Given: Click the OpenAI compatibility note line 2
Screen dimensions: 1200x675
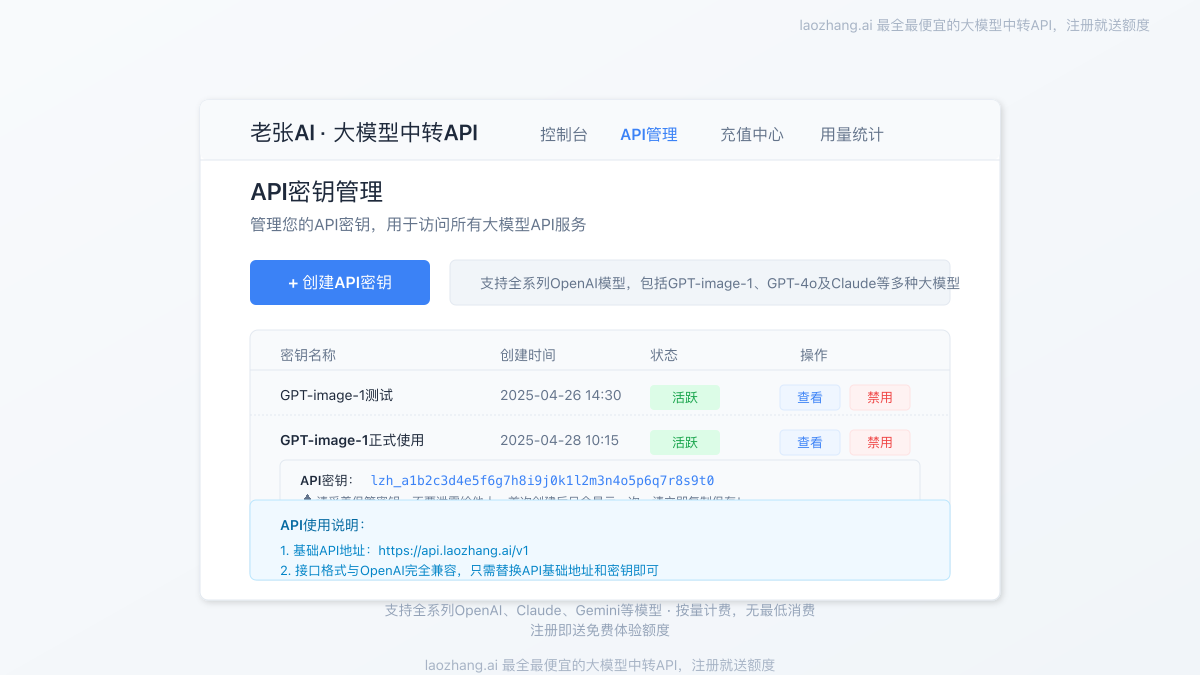Looking at the screenshot, I should pyautogui.click(x=469, y=570).
